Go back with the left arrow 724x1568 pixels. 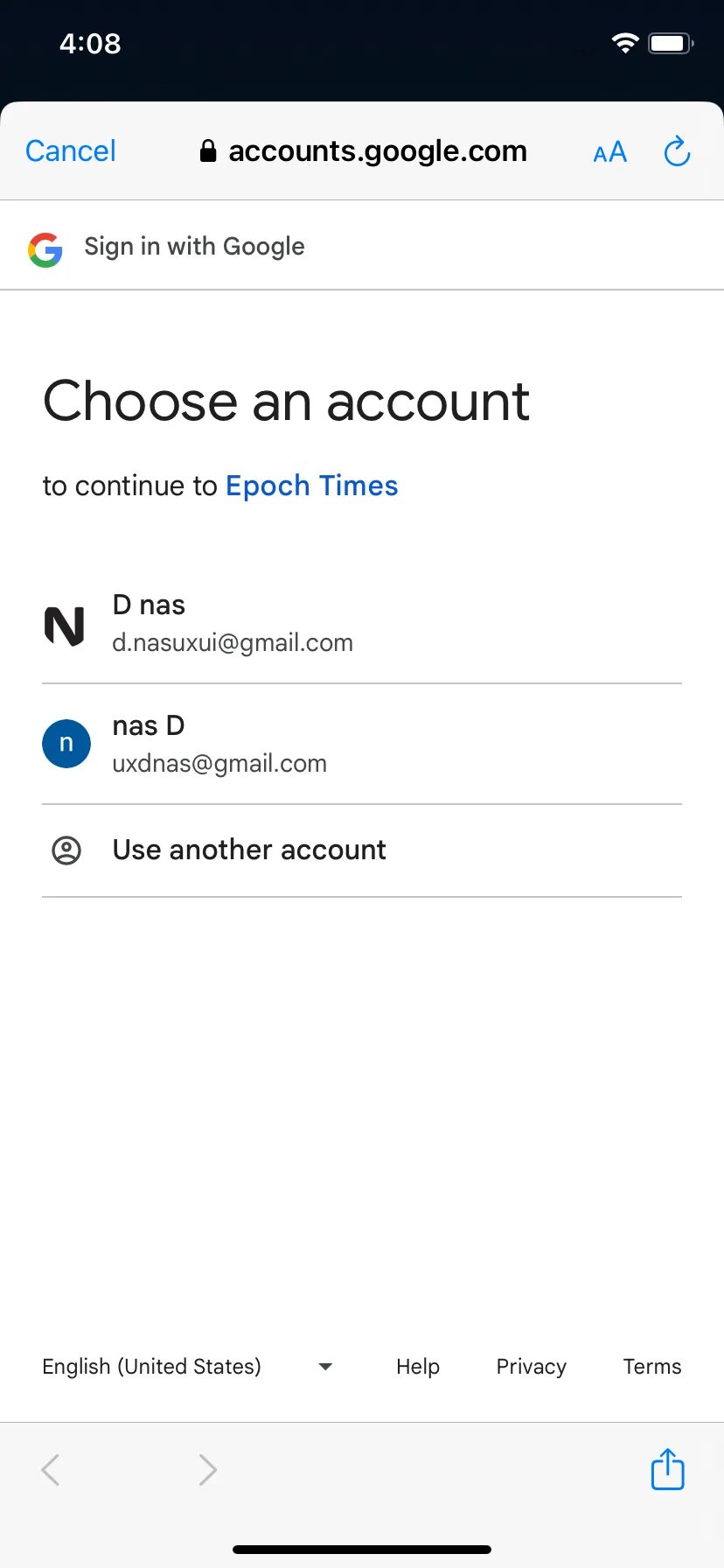[51, 1470]
